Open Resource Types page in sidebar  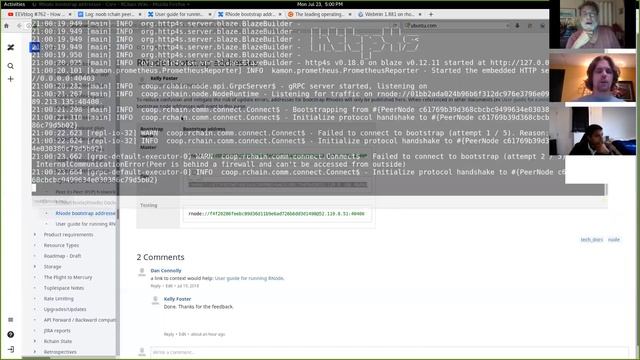click(61, 245)
